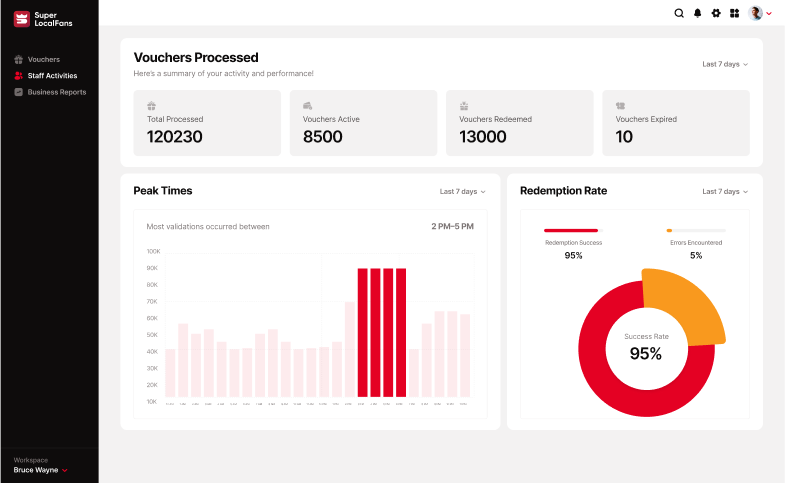
Task: Open the notifications bell
Action: pyautogui.click(x=698, y=13)
